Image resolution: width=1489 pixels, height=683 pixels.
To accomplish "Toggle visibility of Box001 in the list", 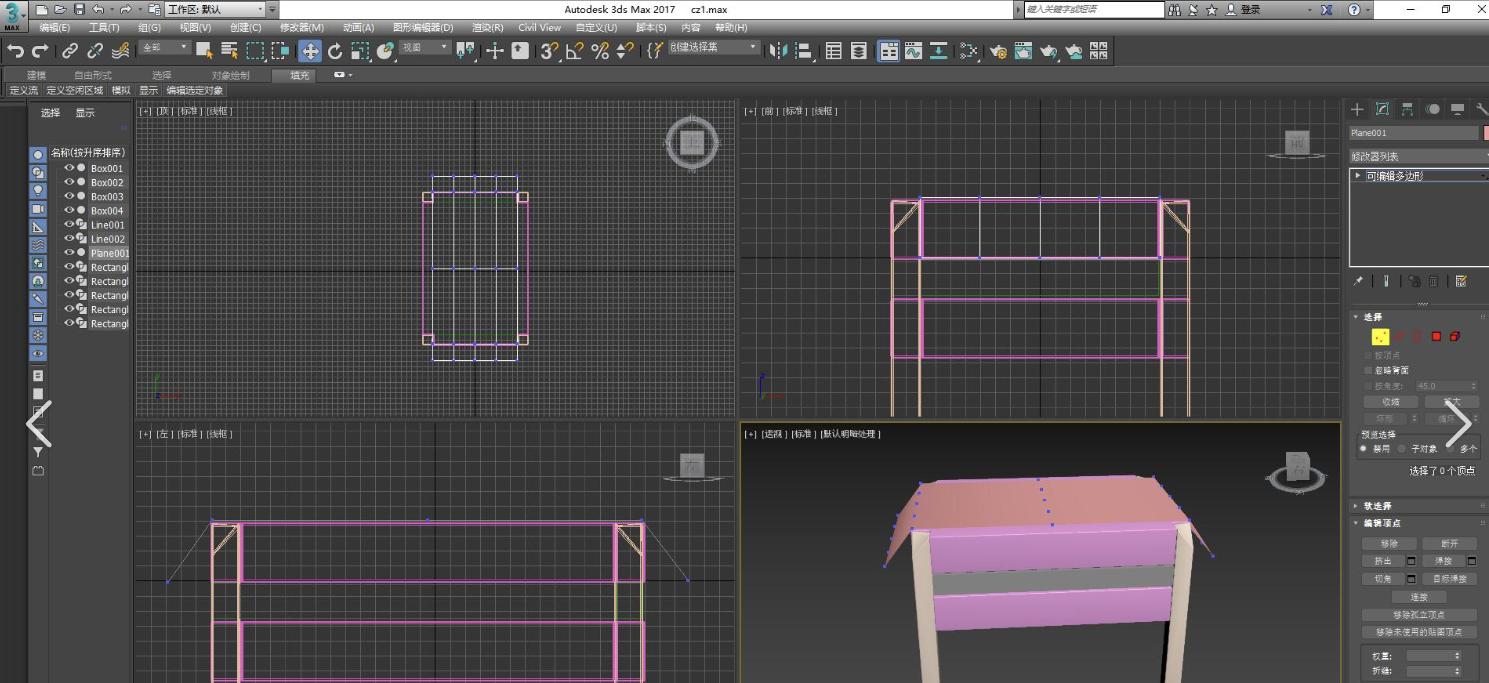I will [68, 167].
